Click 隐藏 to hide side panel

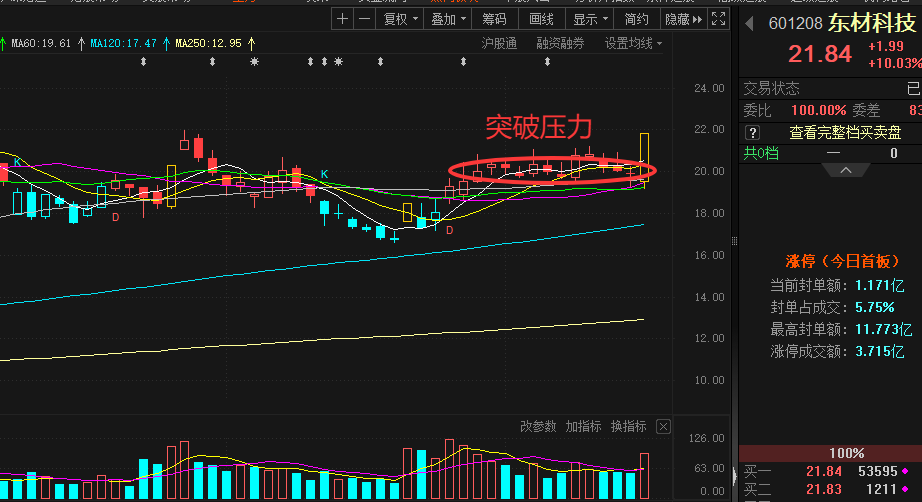tap(683, 19)
